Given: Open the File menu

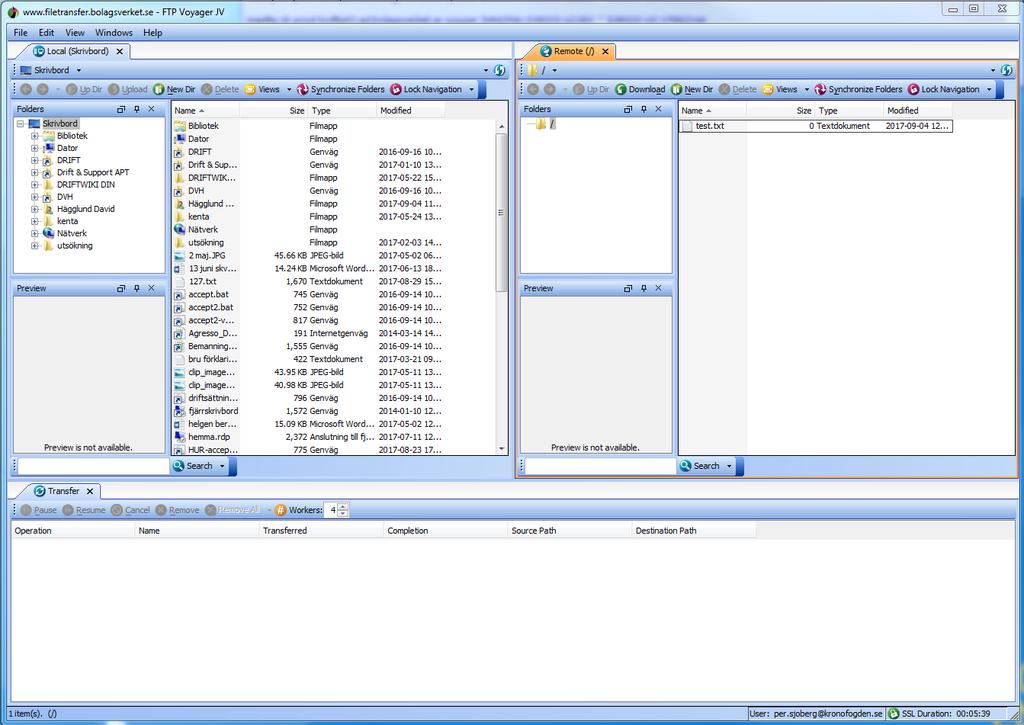Looking at the screenshot, I should (21, 33).
